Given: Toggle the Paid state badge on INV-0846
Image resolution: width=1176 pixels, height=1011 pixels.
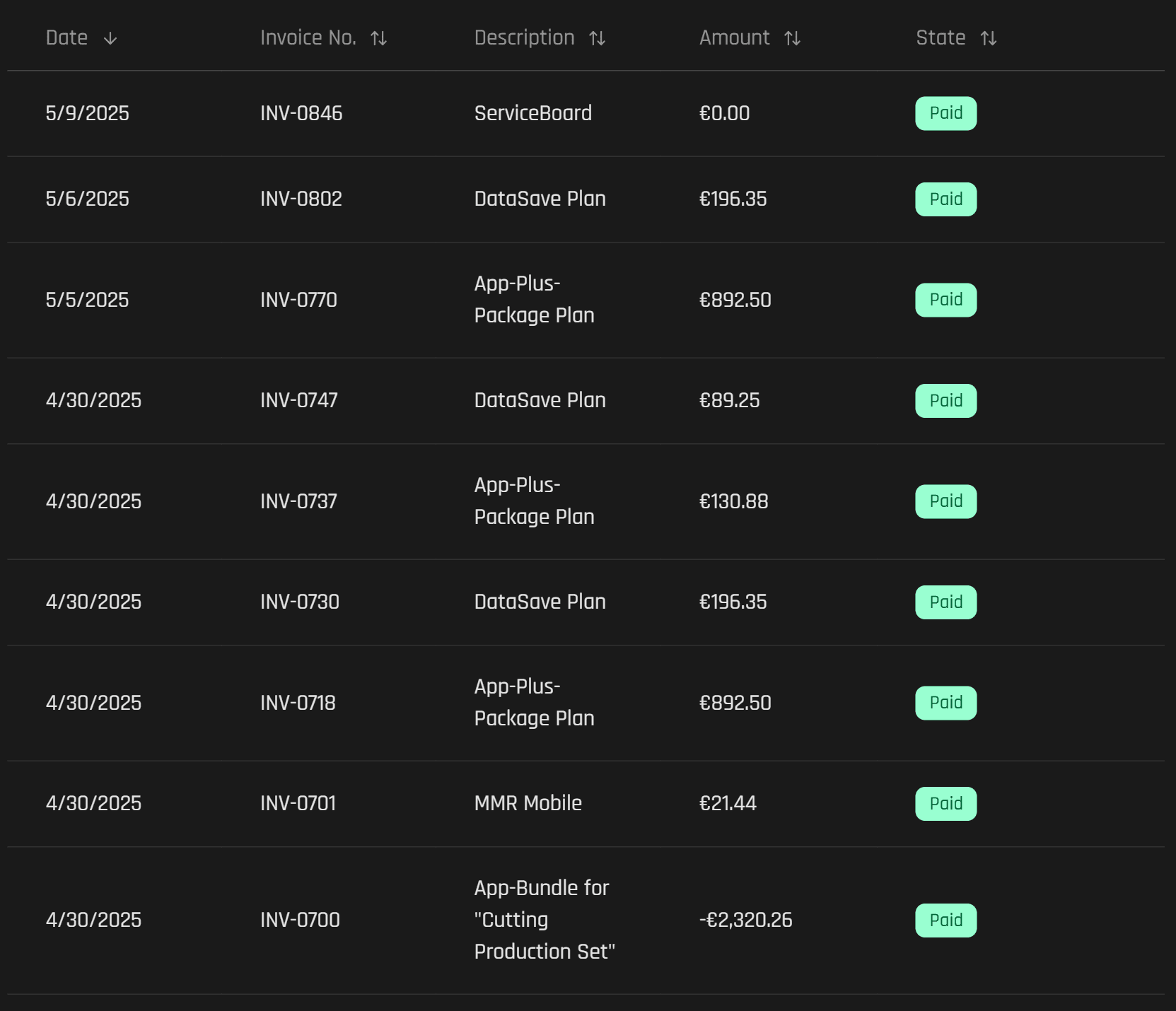Looking at the screenshot, I should coord(945,113).
